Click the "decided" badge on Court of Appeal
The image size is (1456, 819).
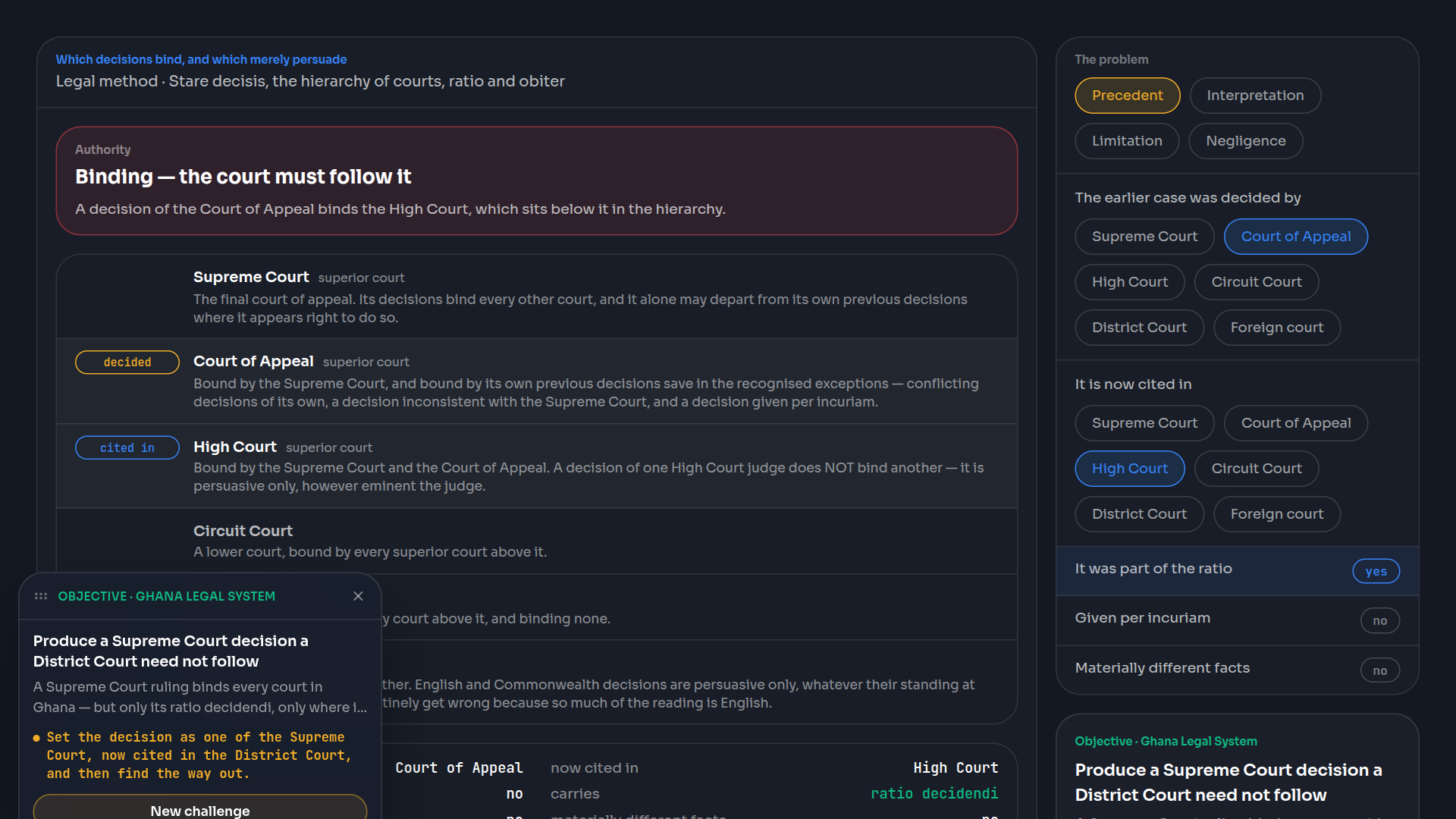(127, 362)
